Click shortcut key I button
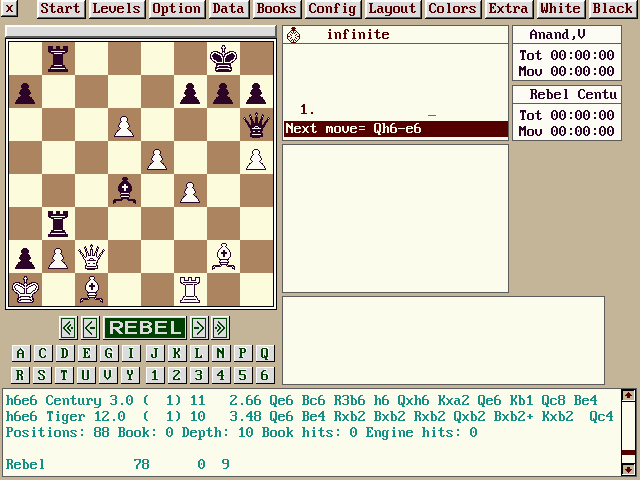640x480 pixels. point(131,353)
